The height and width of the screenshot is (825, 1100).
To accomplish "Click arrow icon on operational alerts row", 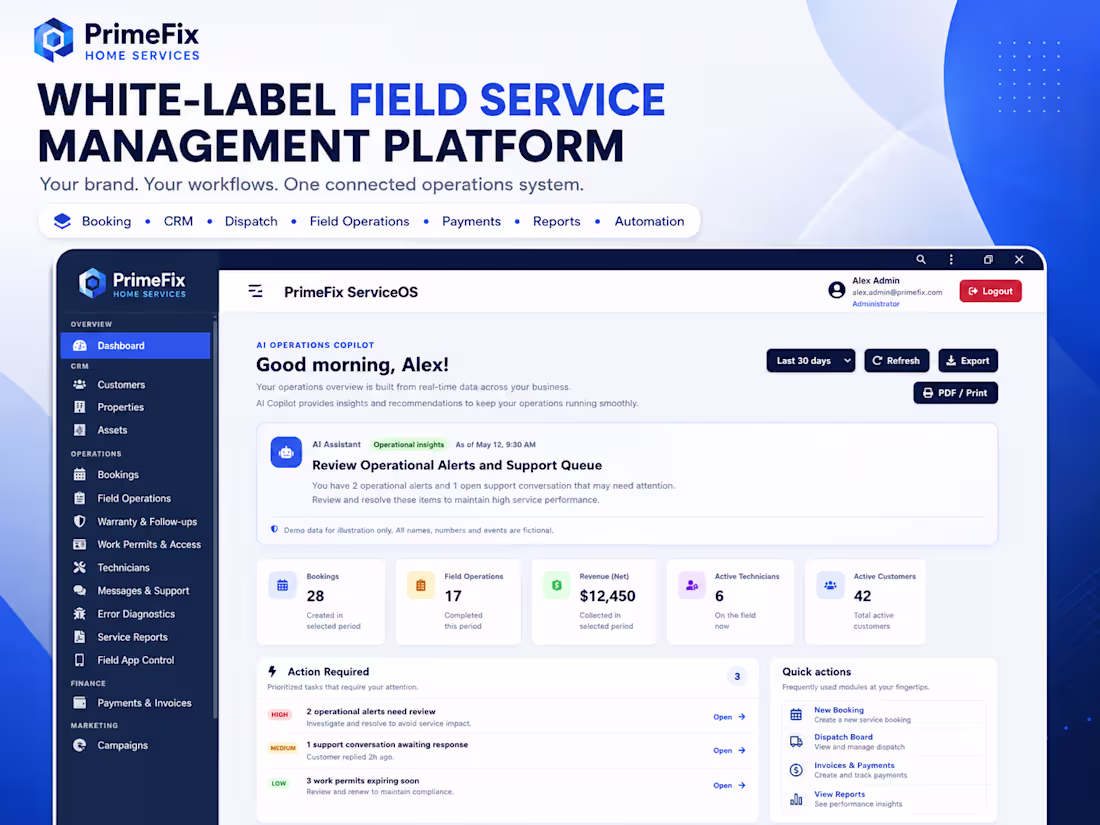I will [742, 717].
